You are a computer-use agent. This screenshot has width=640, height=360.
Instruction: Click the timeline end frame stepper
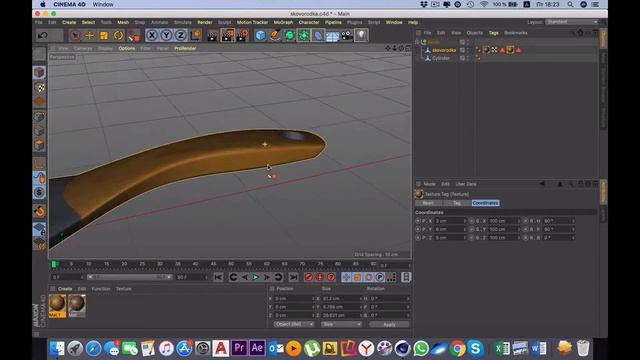click(206, 278)
